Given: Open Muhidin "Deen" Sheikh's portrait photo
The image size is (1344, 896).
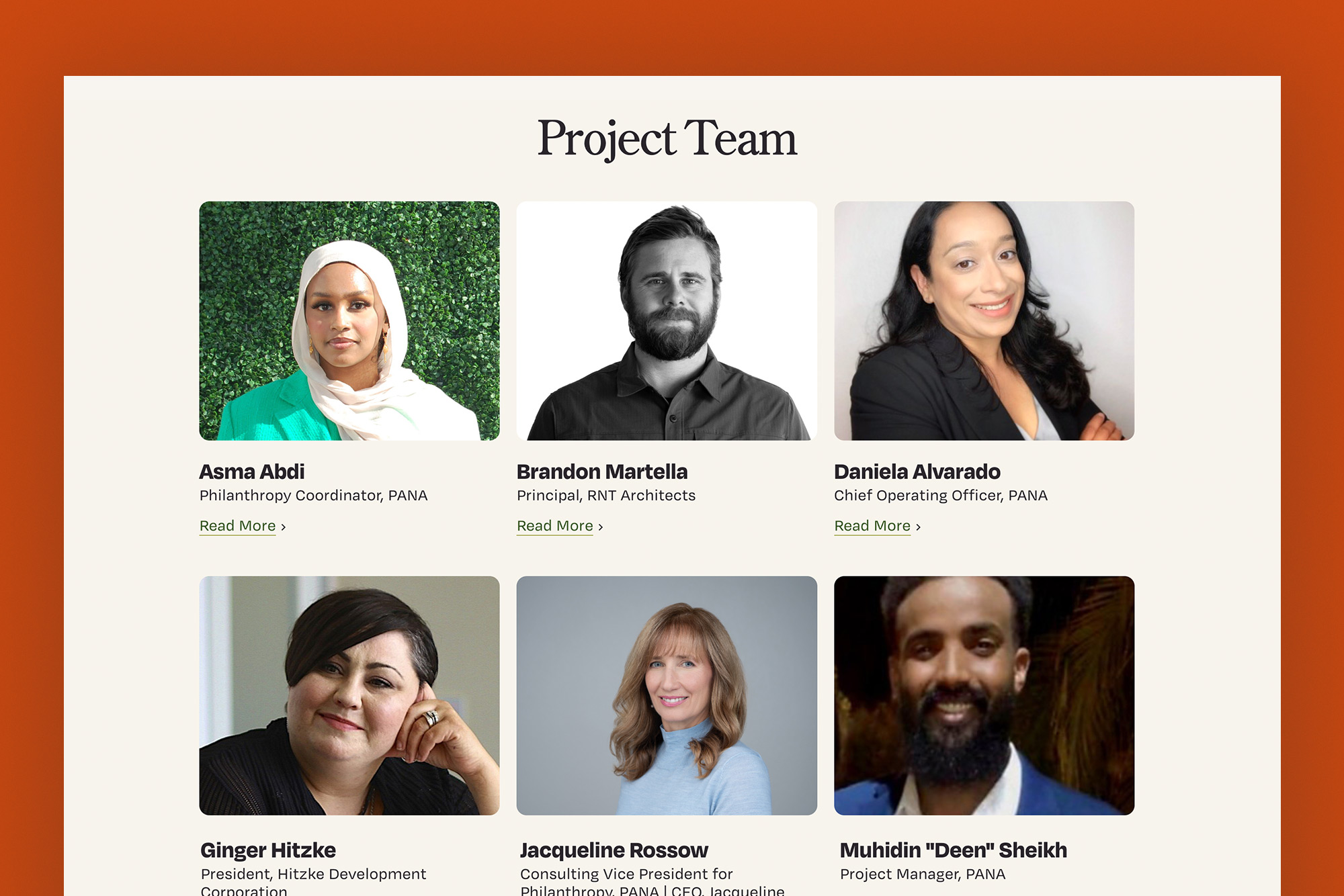Looking at the screenshot, I should tap(984, 696).
